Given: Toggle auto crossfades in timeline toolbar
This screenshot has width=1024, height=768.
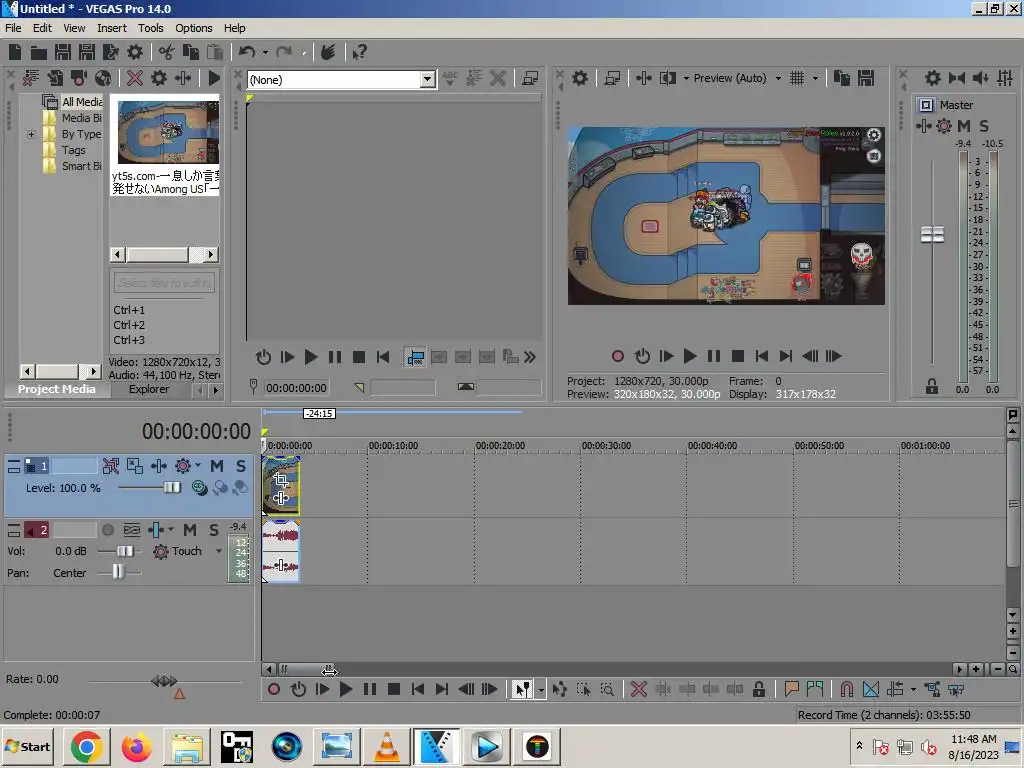Looking at the screenshot, I should pyautogui.click(x=871, y=689).
